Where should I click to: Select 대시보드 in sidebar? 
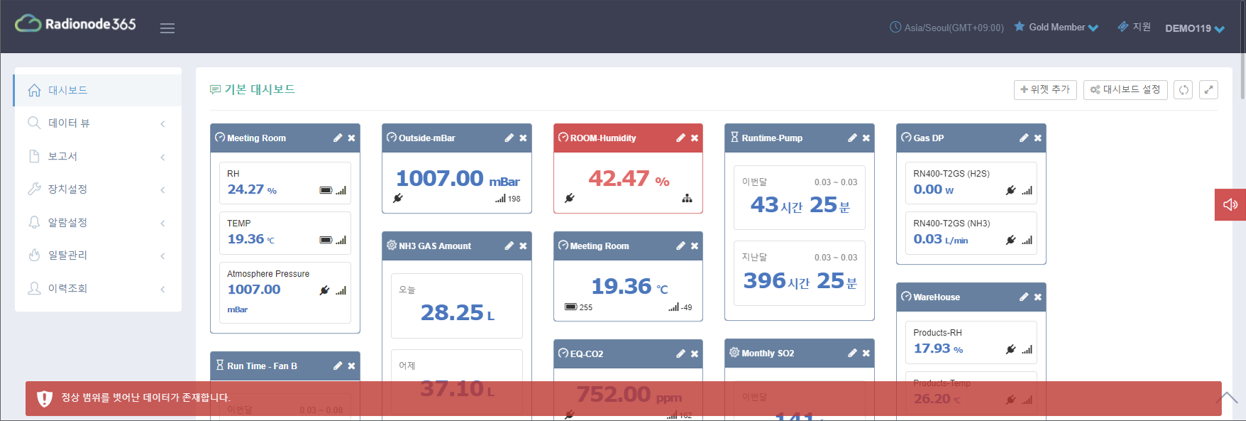point(98,90)
